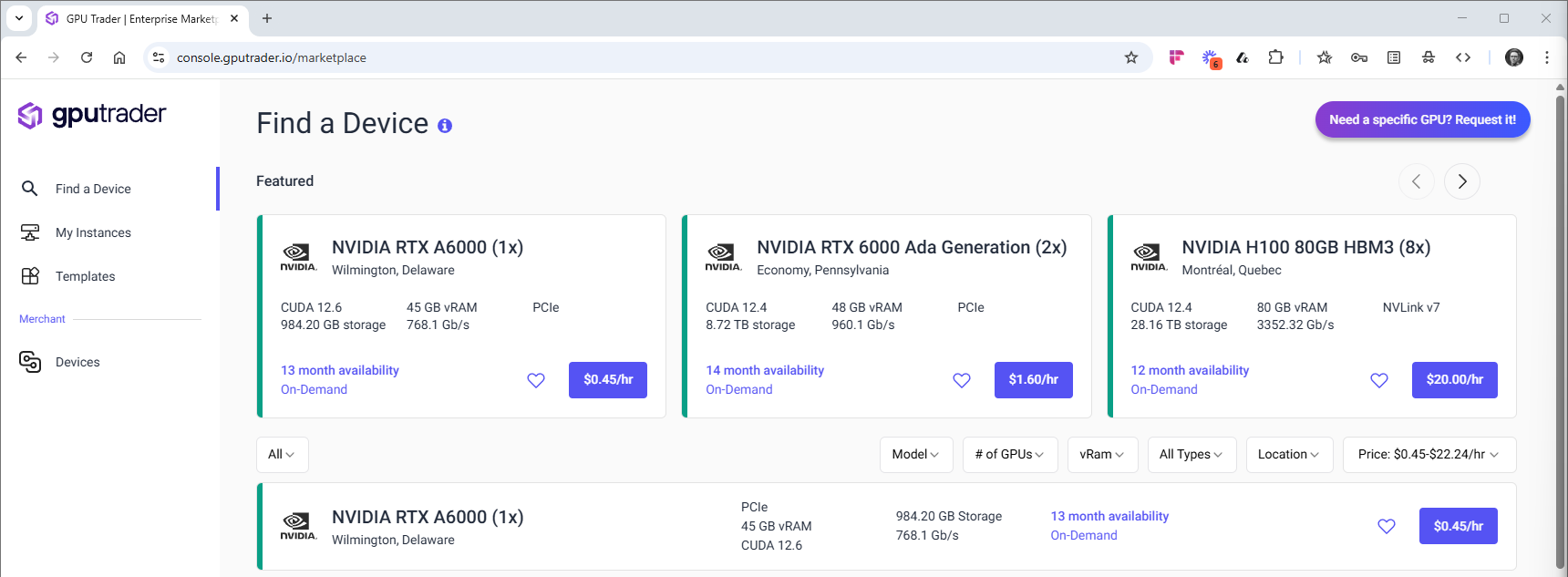Open the browser extensions puzzle icon
The height and width of the screenshot is (577, 1568).
(x=1275, y=57)
